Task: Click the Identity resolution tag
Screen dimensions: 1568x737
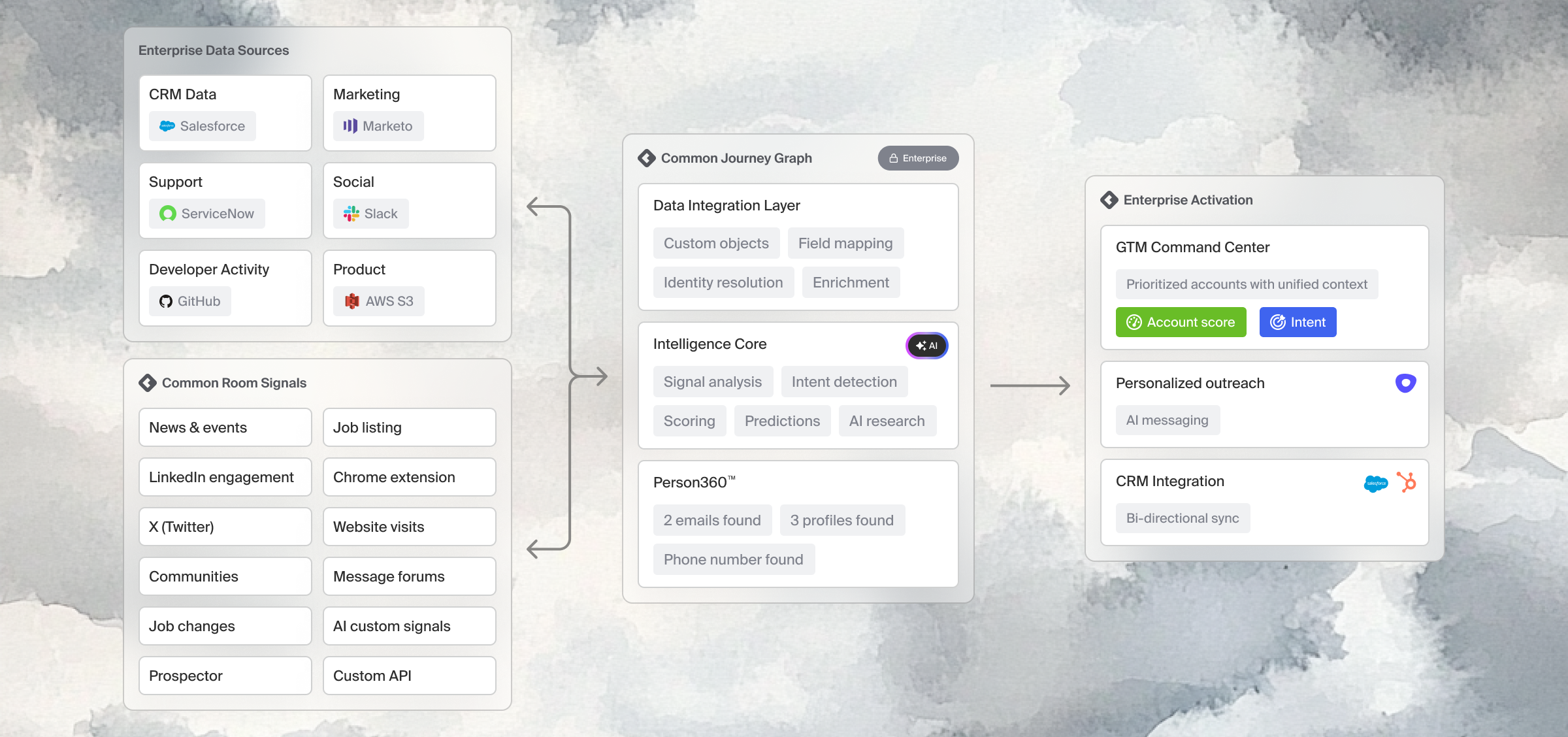Action: [x=723, y=282]
